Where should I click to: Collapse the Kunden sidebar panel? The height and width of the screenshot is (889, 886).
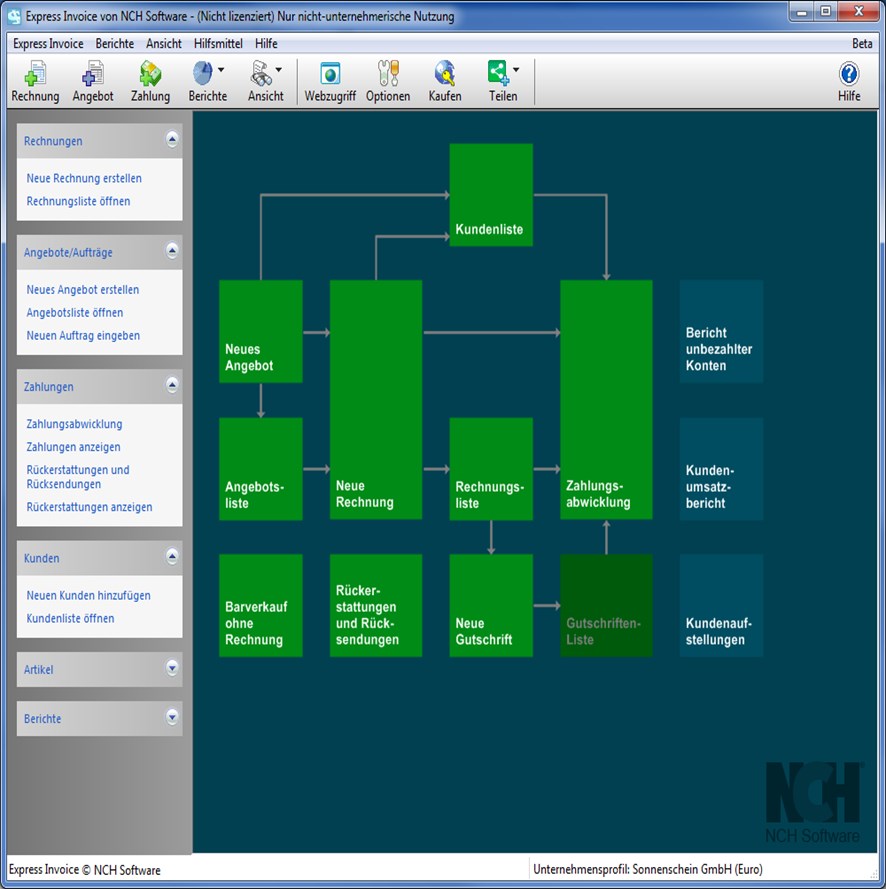(x=172, y=557)
